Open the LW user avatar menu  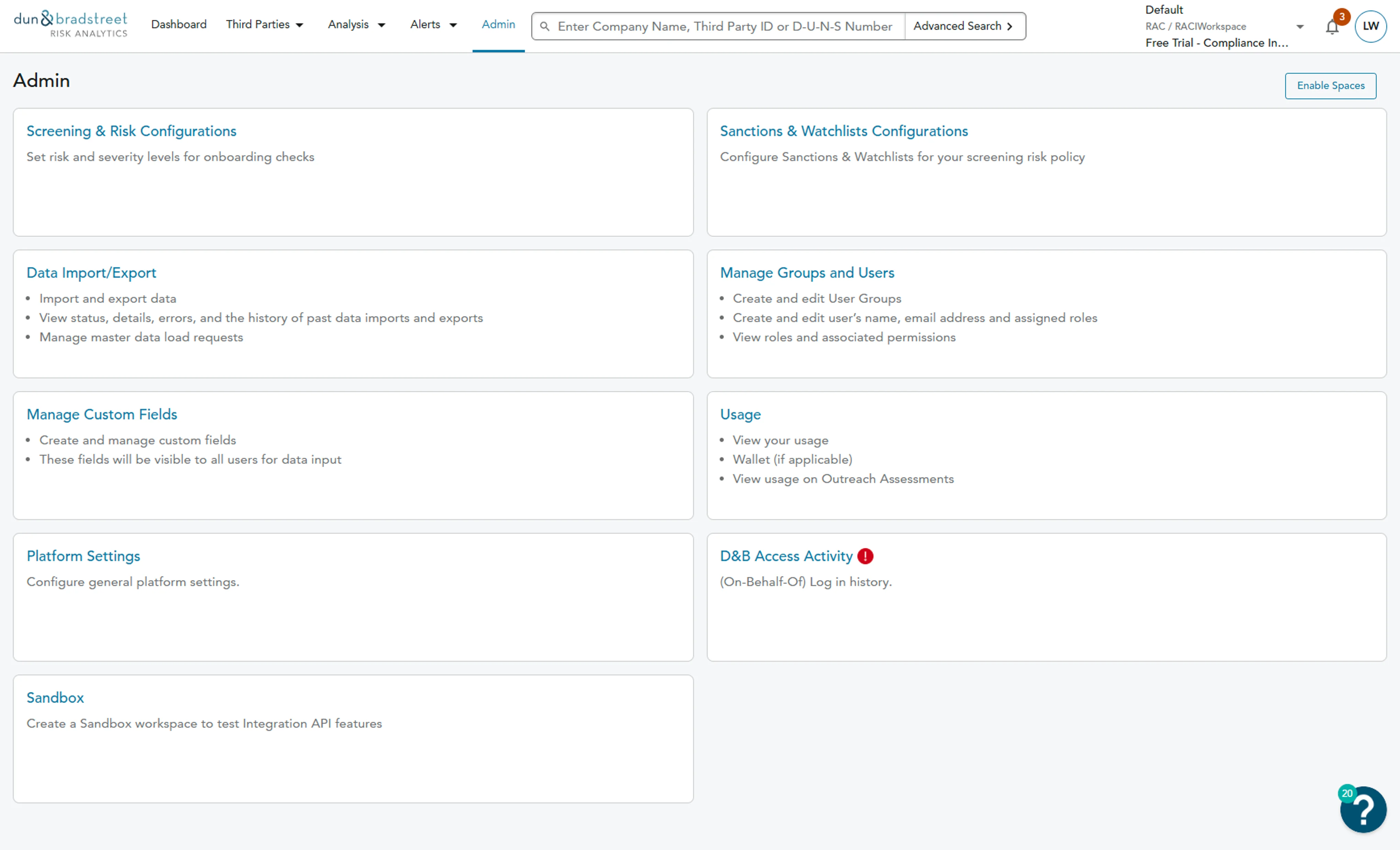pyautogui.click(x=1370, y=26)
